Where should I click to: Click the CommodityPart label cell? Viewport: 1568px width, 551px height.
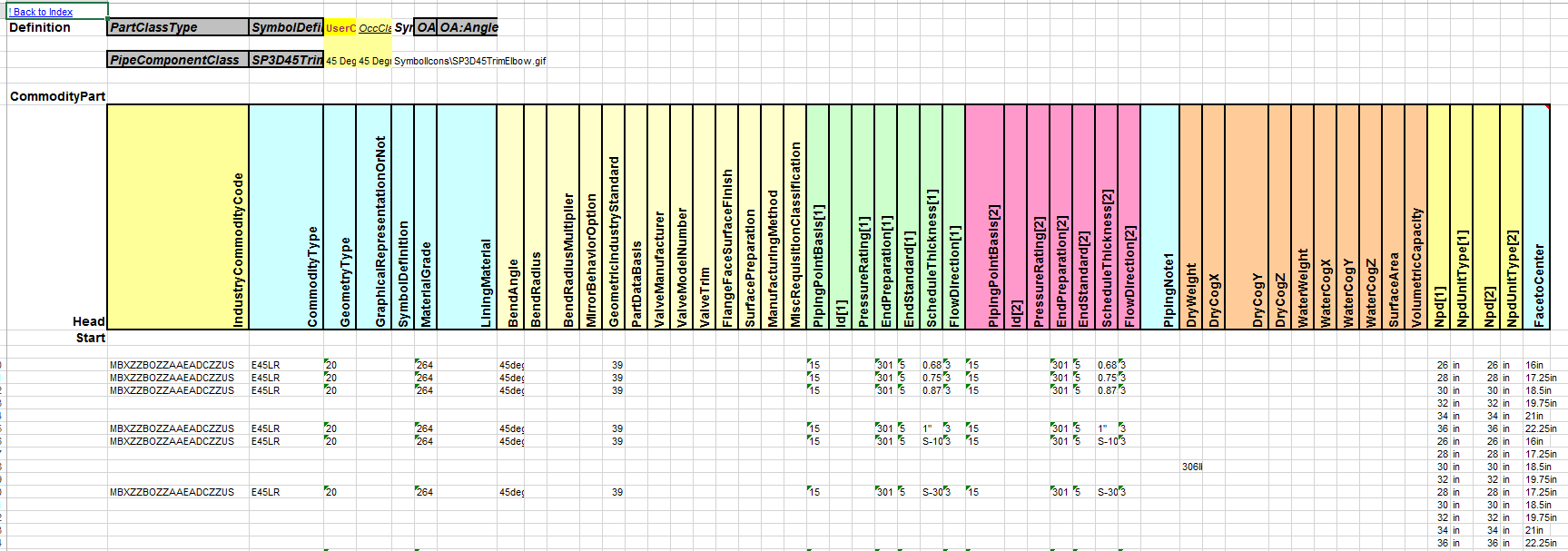[x=57, y=96]
